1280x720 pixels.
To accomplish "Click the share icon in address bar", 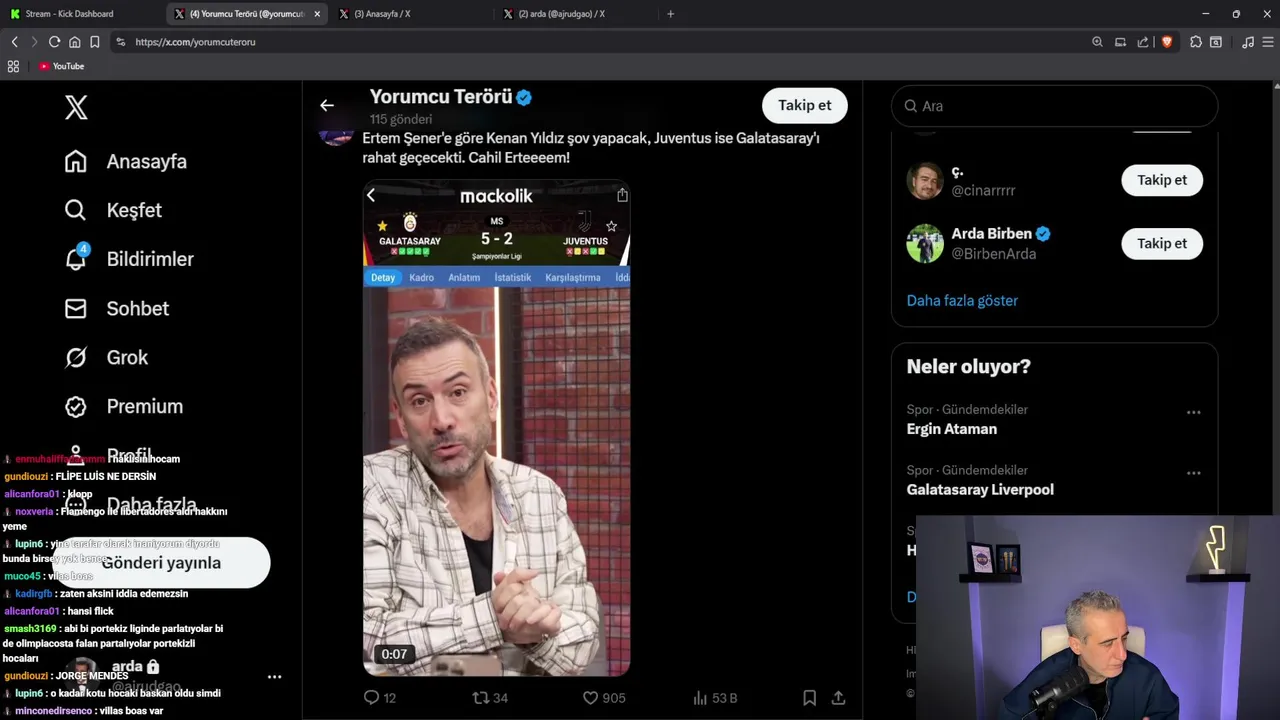I will click(x=1143, y=42).
